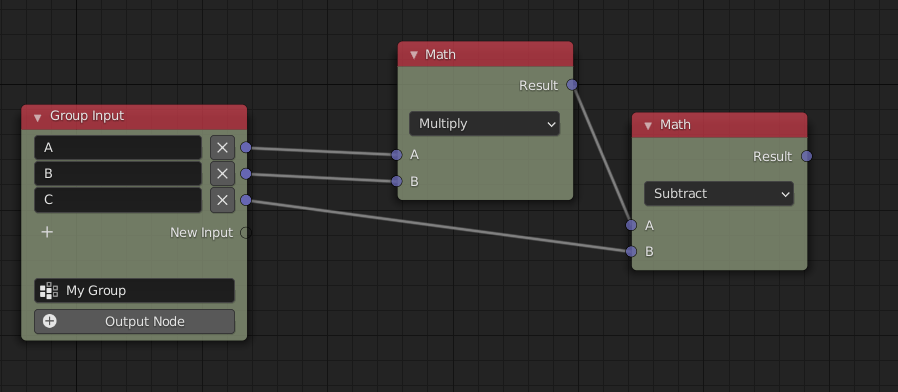
Task: Click the empty New Input socket
Action: [246, 233]
